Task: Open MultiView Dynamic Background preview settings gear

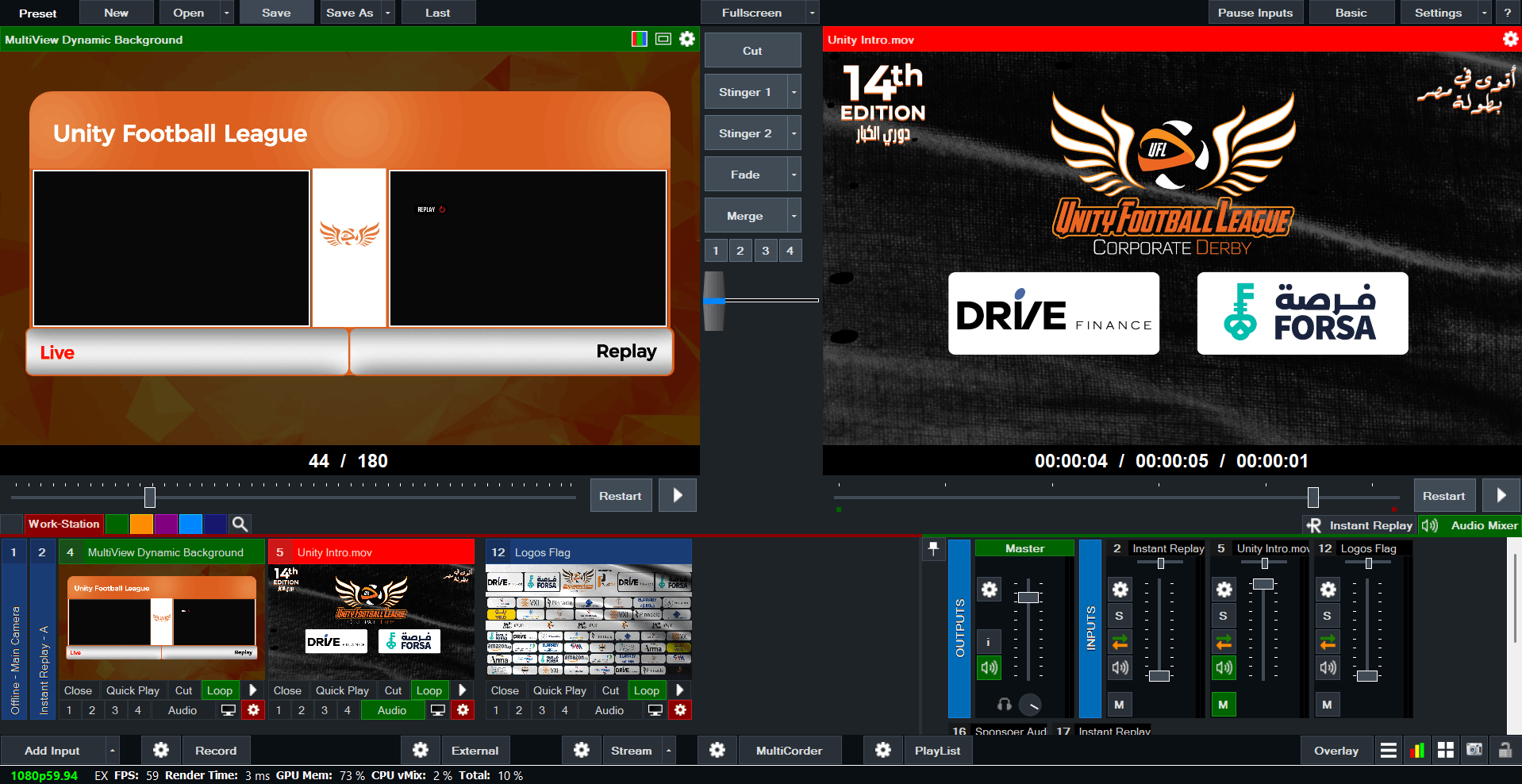Action: pos(687,39)
